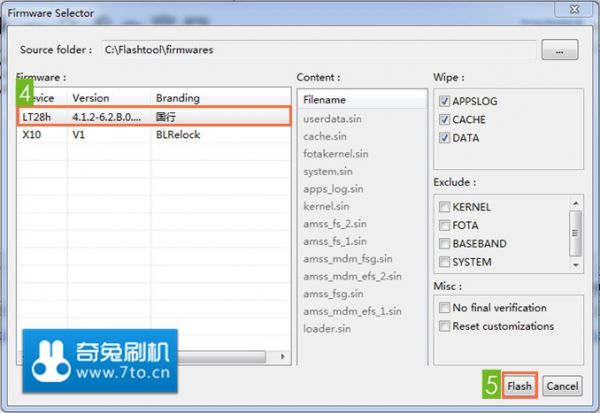600x413 pixels.
Task: Select amss_fs_2.sin in content list
Action: (x=335, y=224)
